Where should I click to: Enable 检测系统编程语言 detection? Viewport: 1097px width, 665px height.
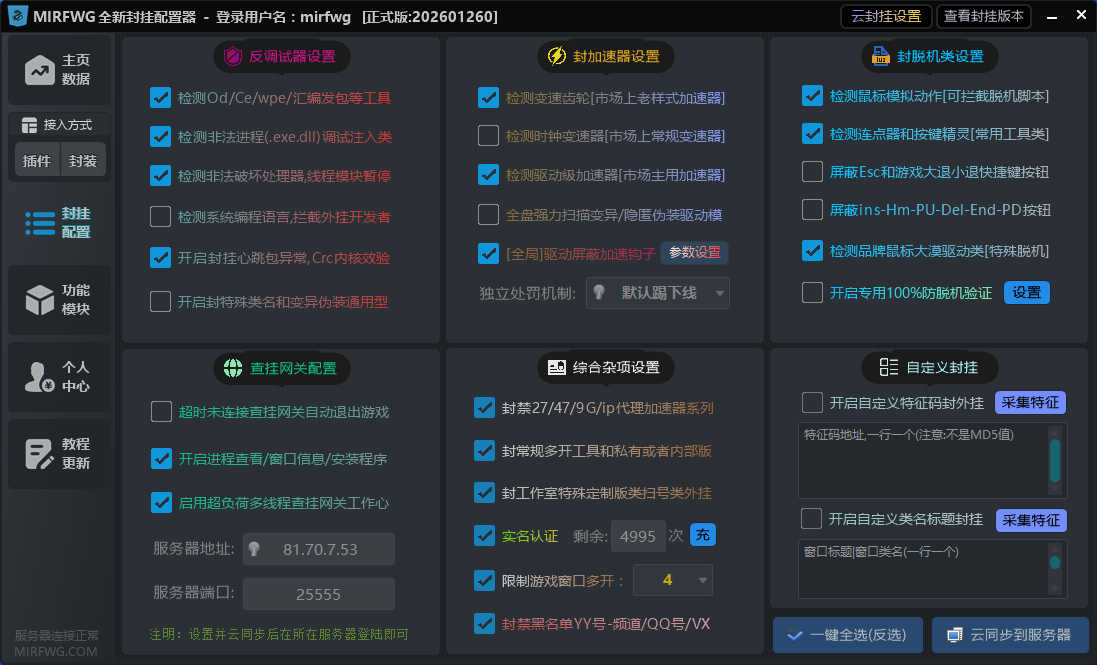tap(161, 215)
